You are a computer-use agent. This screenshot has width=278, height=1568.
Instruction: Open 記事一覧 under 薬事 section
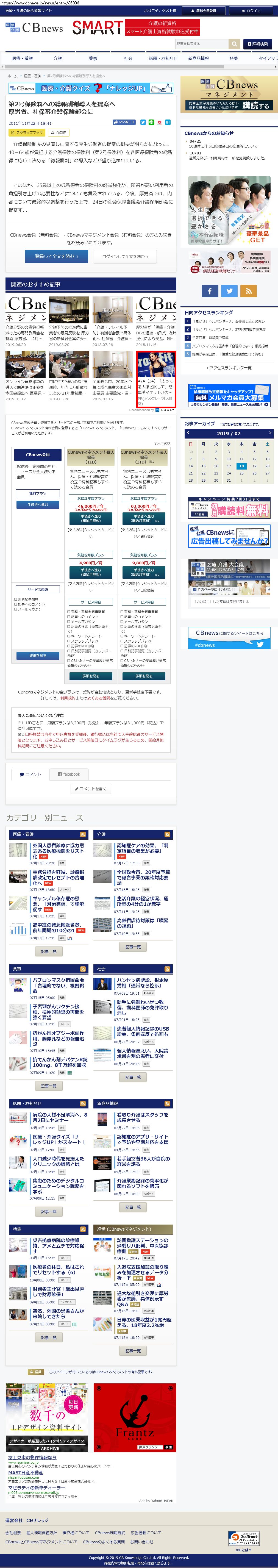pyautogui.click(x=49, y=1086)
